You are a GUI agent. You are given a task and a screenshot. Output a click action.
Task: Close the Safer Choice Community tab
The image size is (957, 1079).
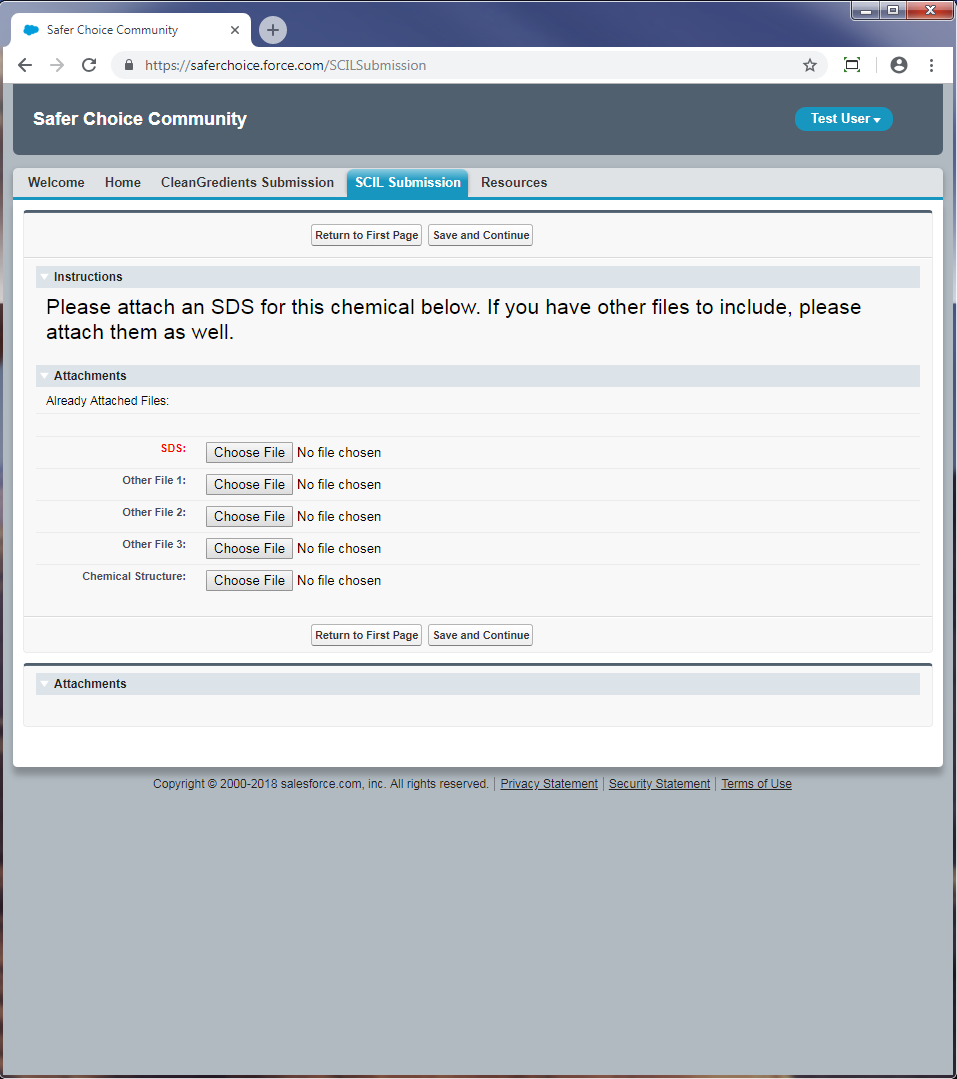(235, 30)
